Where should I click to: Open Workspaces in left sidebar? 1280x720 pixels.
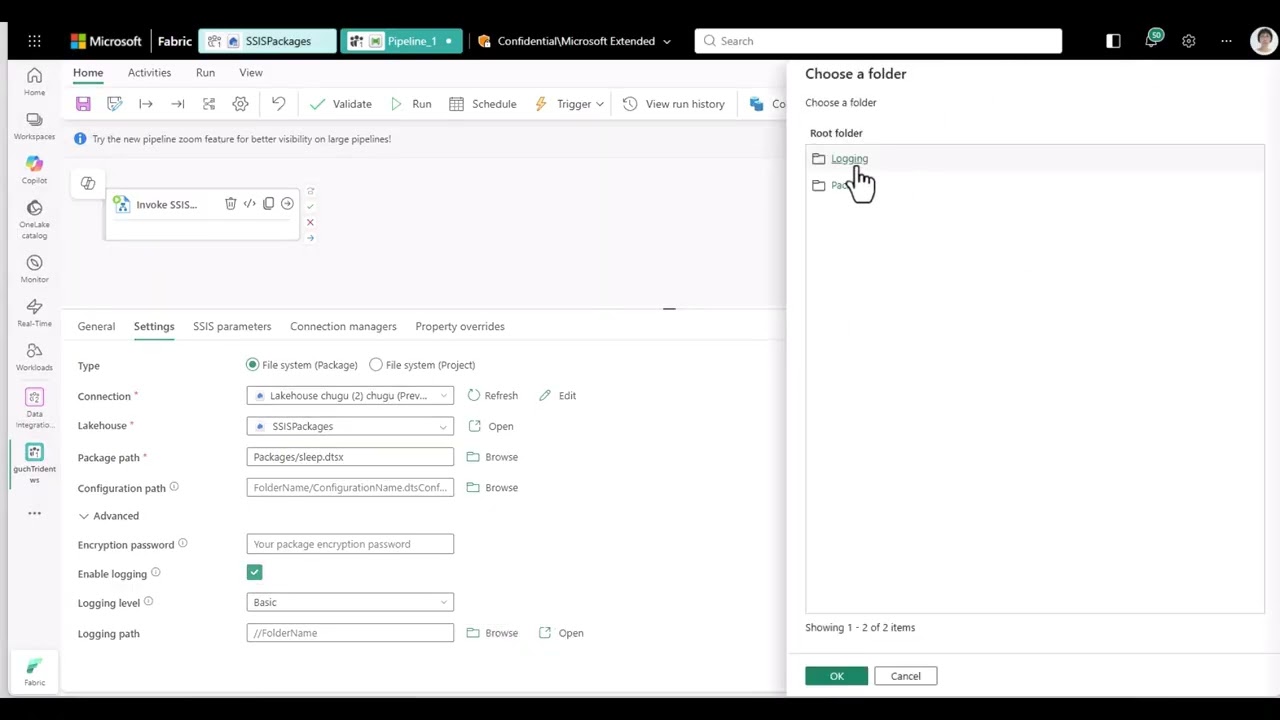point(34,126)
